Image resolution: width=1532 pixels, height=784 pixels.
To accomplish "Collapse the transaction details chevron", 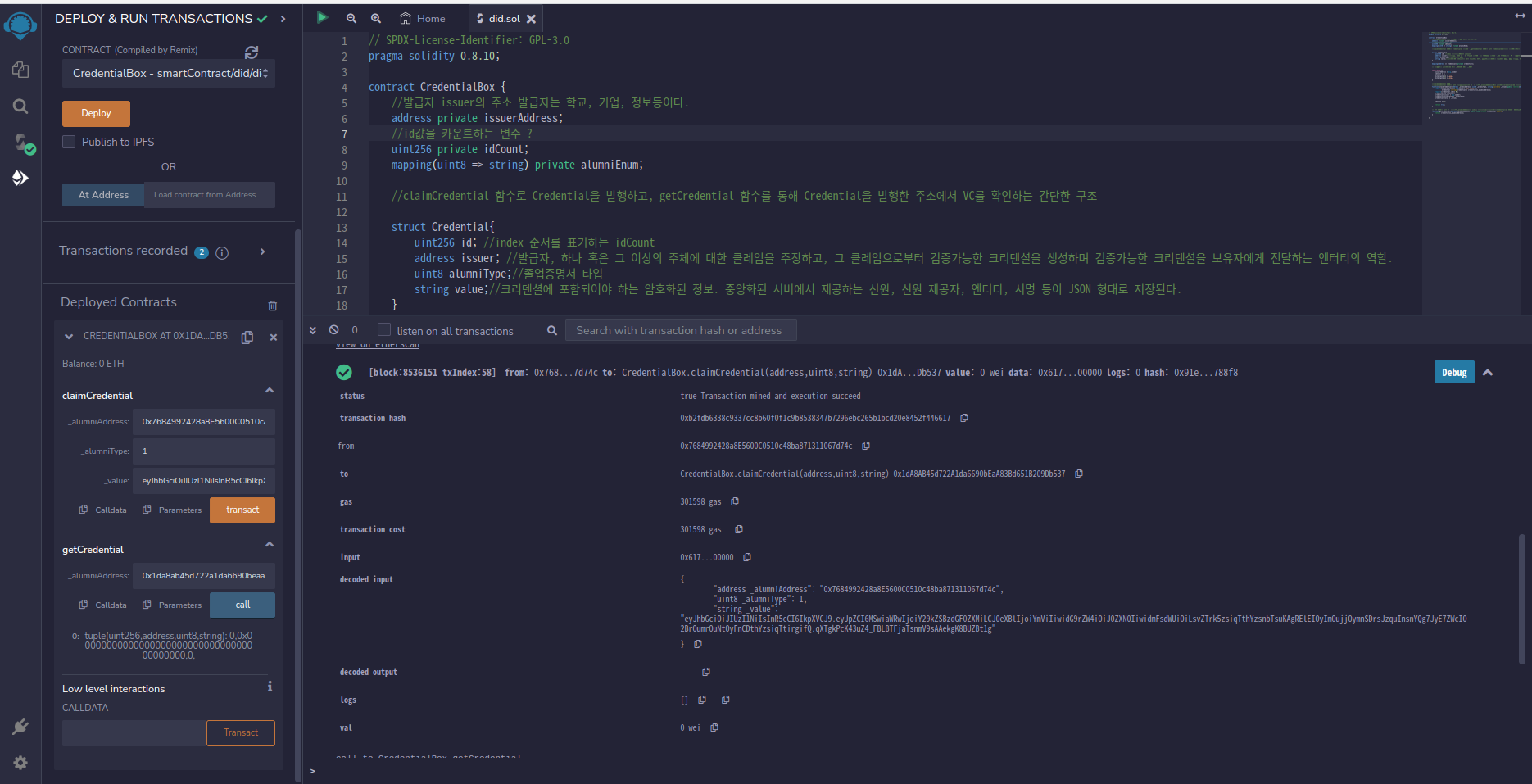I will pos(1488,372).
